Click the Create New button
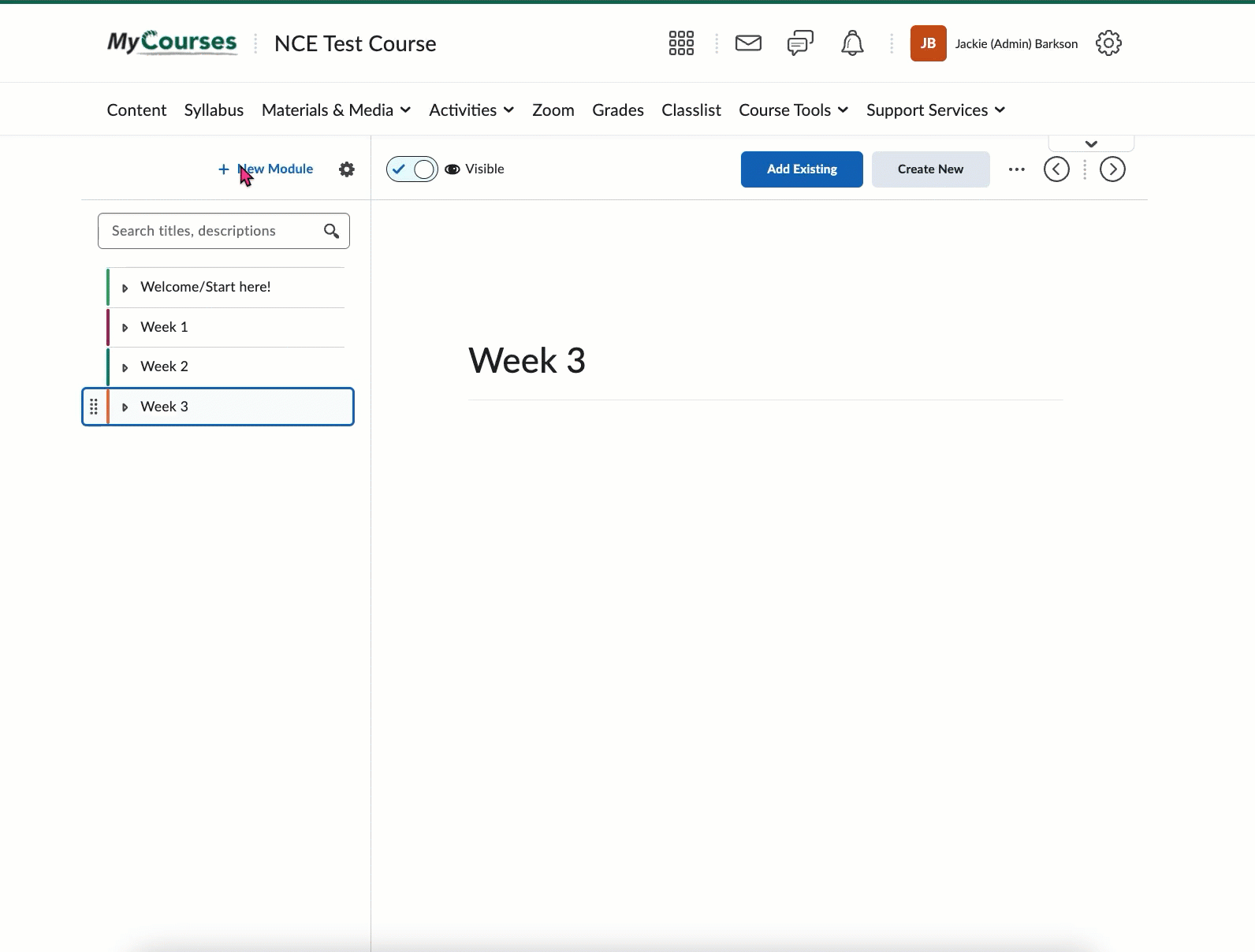This screenshot has width=1255, height=952. click(930, 169)
